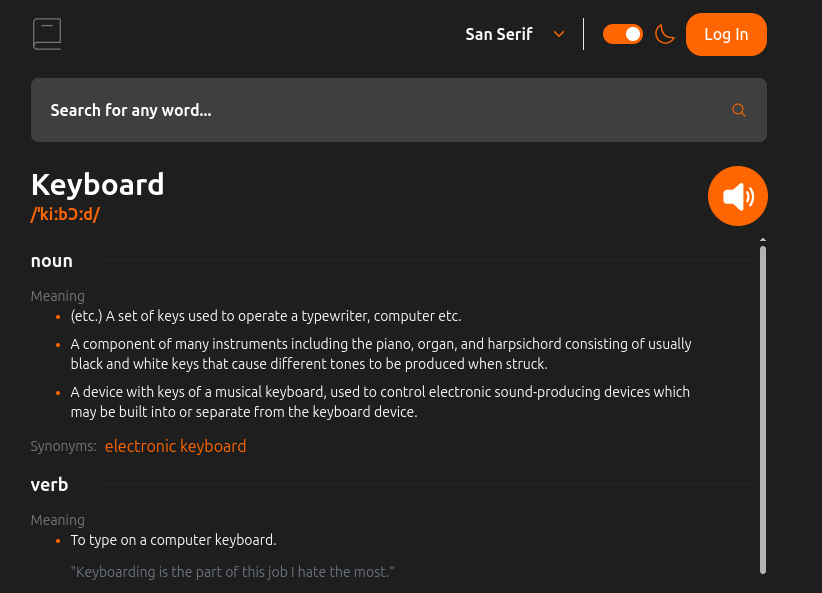The height and width of the screenshot is (593, 822).
Task: Click the Keyboard word heading
Action: (x=98, y=185)
